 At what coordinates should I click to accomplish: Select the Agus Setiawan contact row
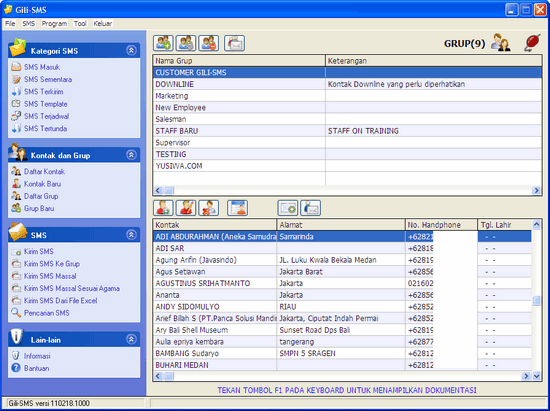click(x=342, y=272)
